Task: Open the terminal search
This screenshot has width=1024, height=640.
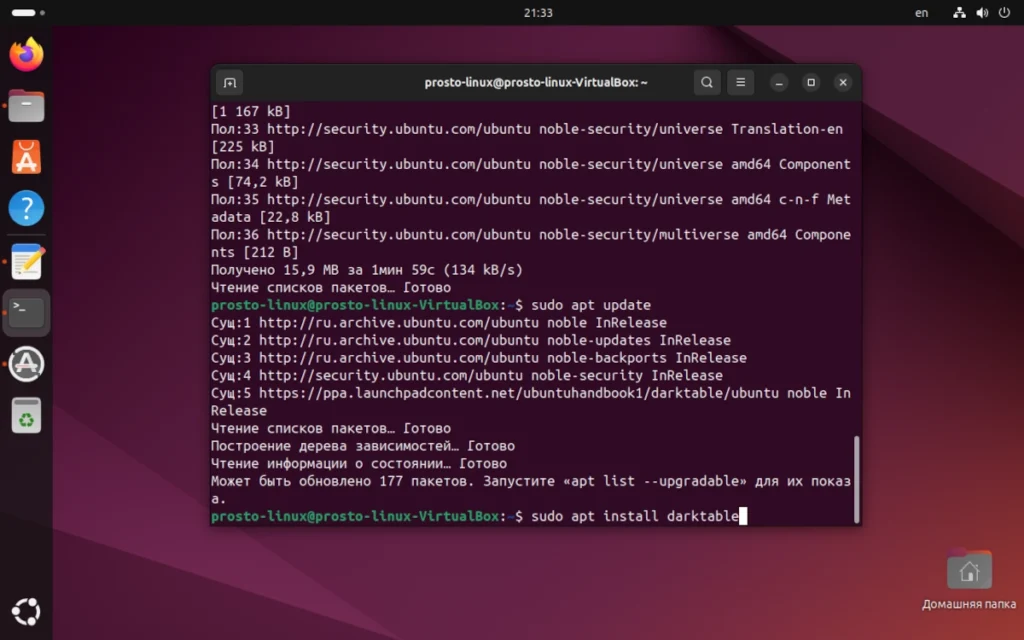Action: [x=707, y=82]
